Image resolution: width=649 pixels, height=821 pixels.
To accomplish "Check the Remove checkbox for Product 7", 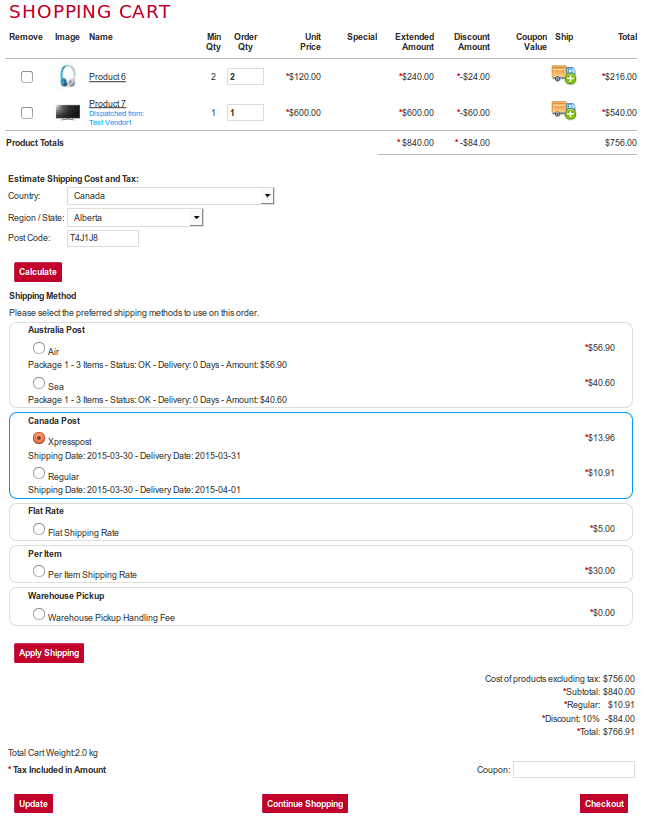I will pyautogui.click(x=26, y=110).
